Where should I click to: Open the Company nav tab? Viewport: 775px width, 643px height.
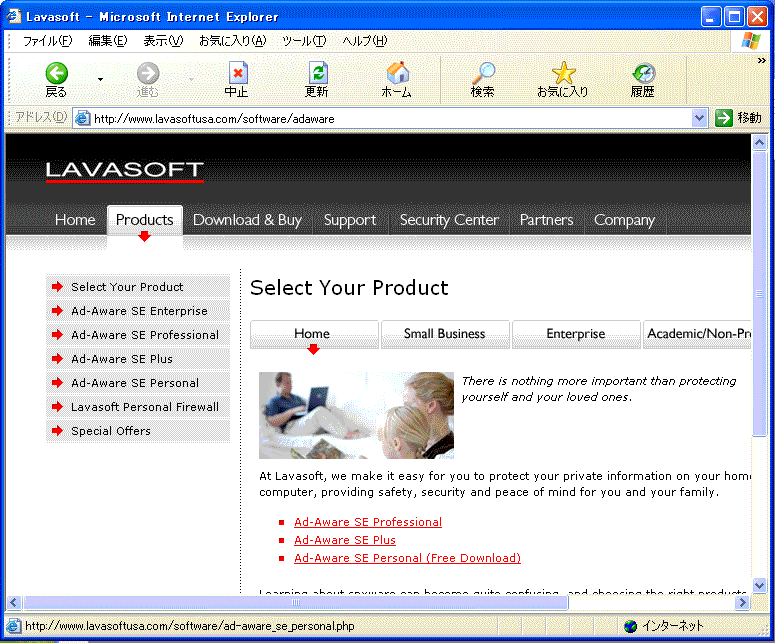[x=624, y=219]
